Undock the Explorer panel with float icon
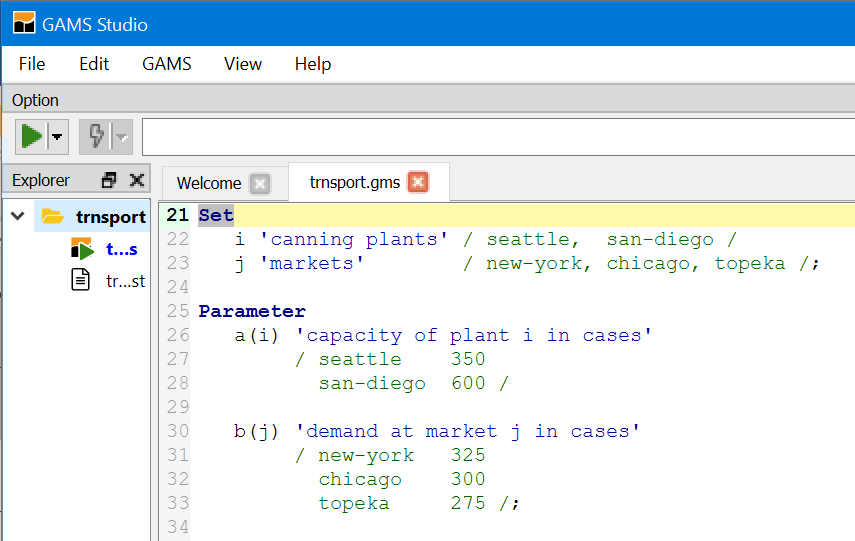 pyautogui.click(x=110, y=181)
